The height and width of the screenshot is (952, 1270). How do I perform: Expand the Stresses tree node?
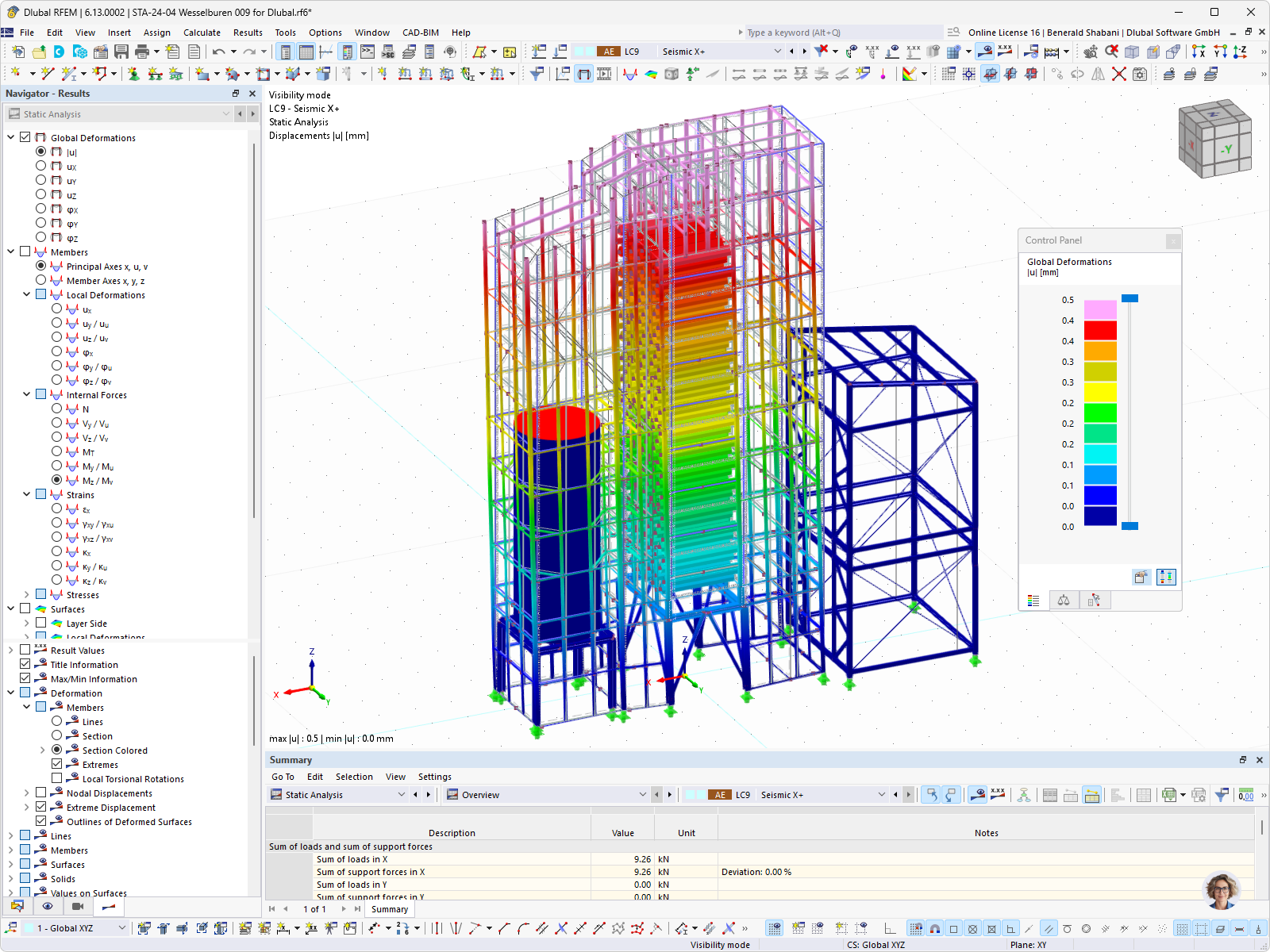click(x=27, y=594)
